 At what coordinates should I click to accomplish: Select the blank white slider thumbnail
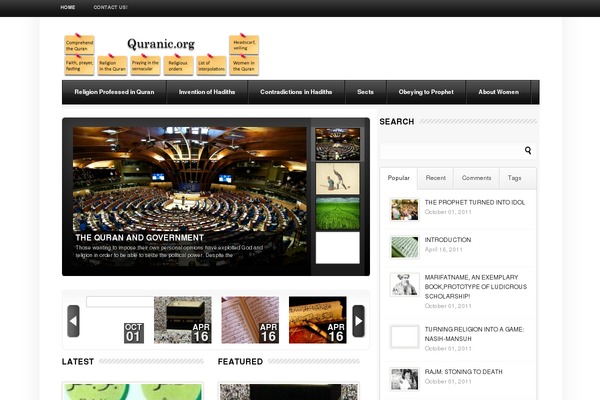338,248
